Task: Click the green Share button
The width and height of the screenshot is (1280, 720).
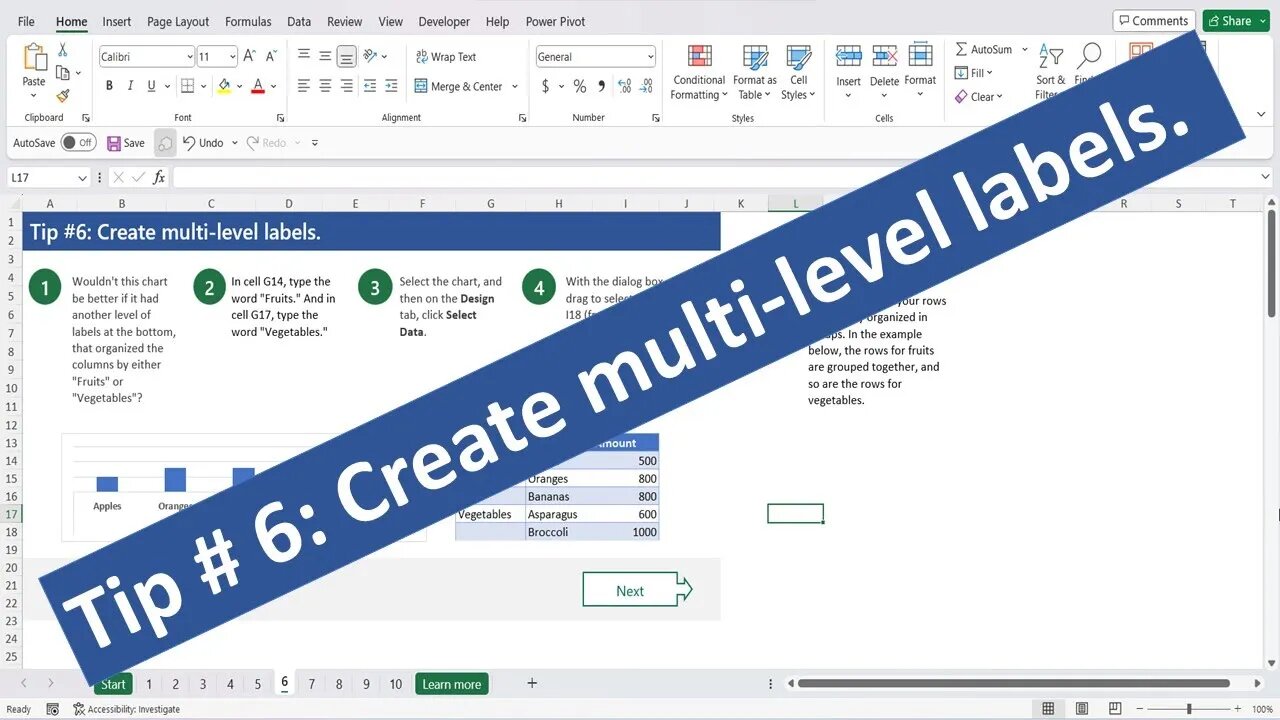Action: pos(1236,21)
